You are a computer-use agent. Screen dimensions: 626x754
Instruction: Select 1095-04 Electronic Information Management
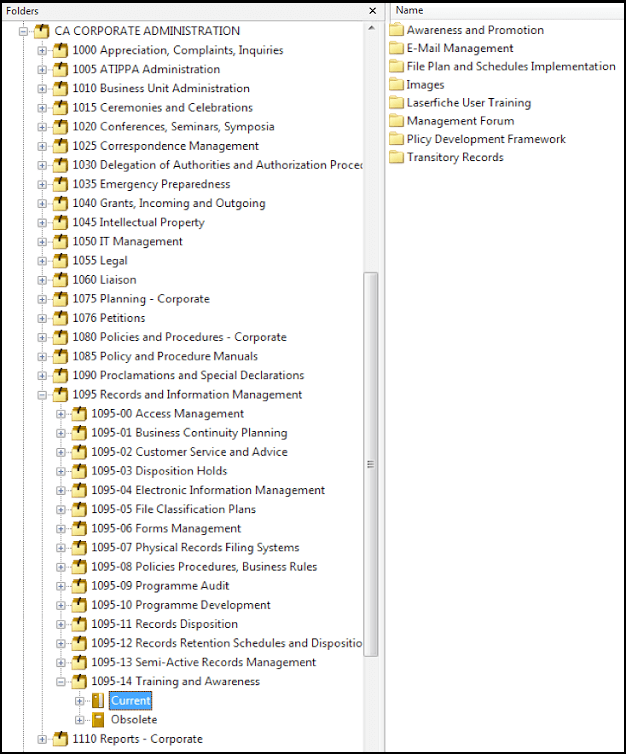point(208,490)
